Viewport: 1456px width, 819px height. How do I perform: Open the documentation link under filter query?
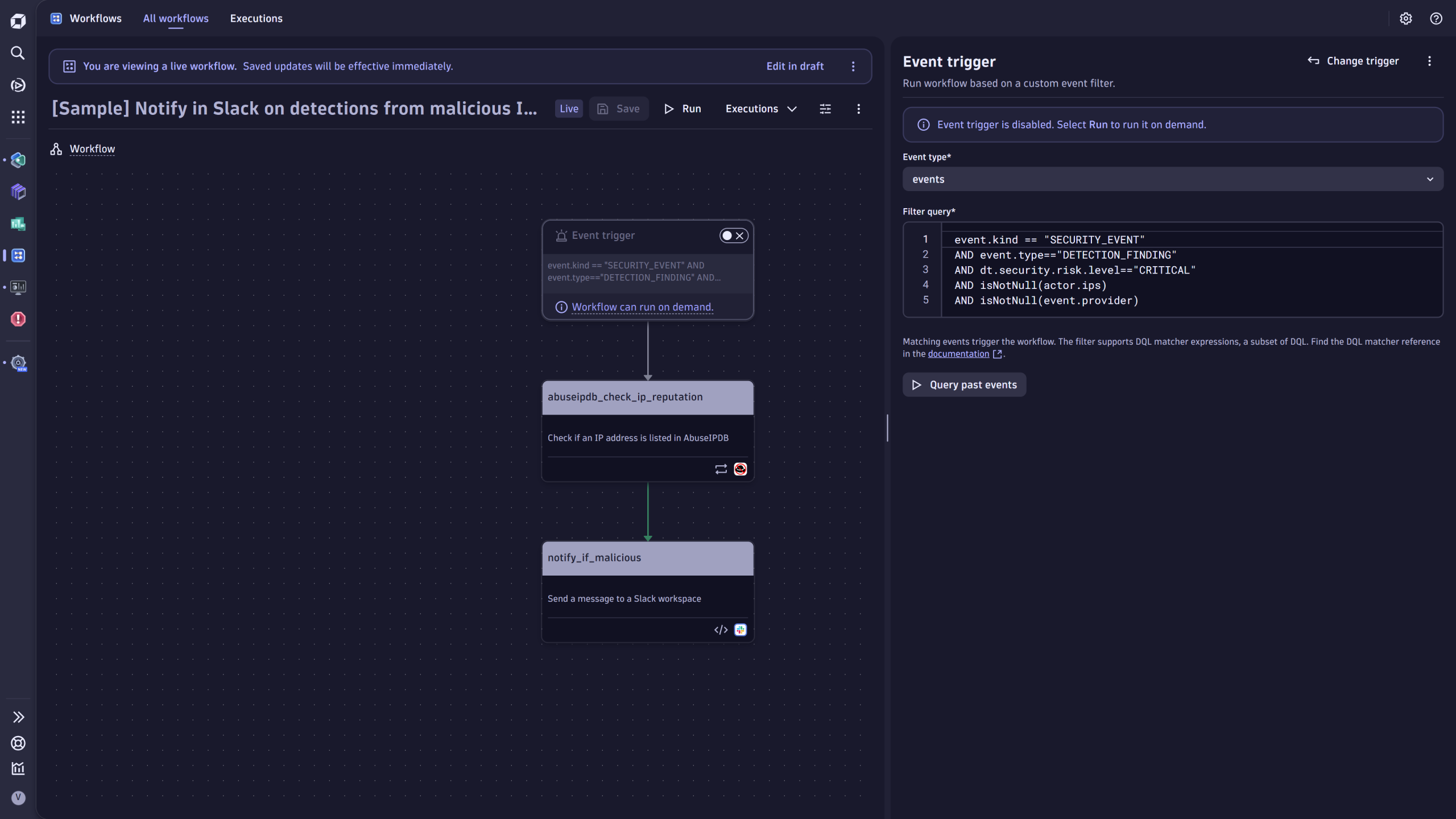(x=958, y=353)
